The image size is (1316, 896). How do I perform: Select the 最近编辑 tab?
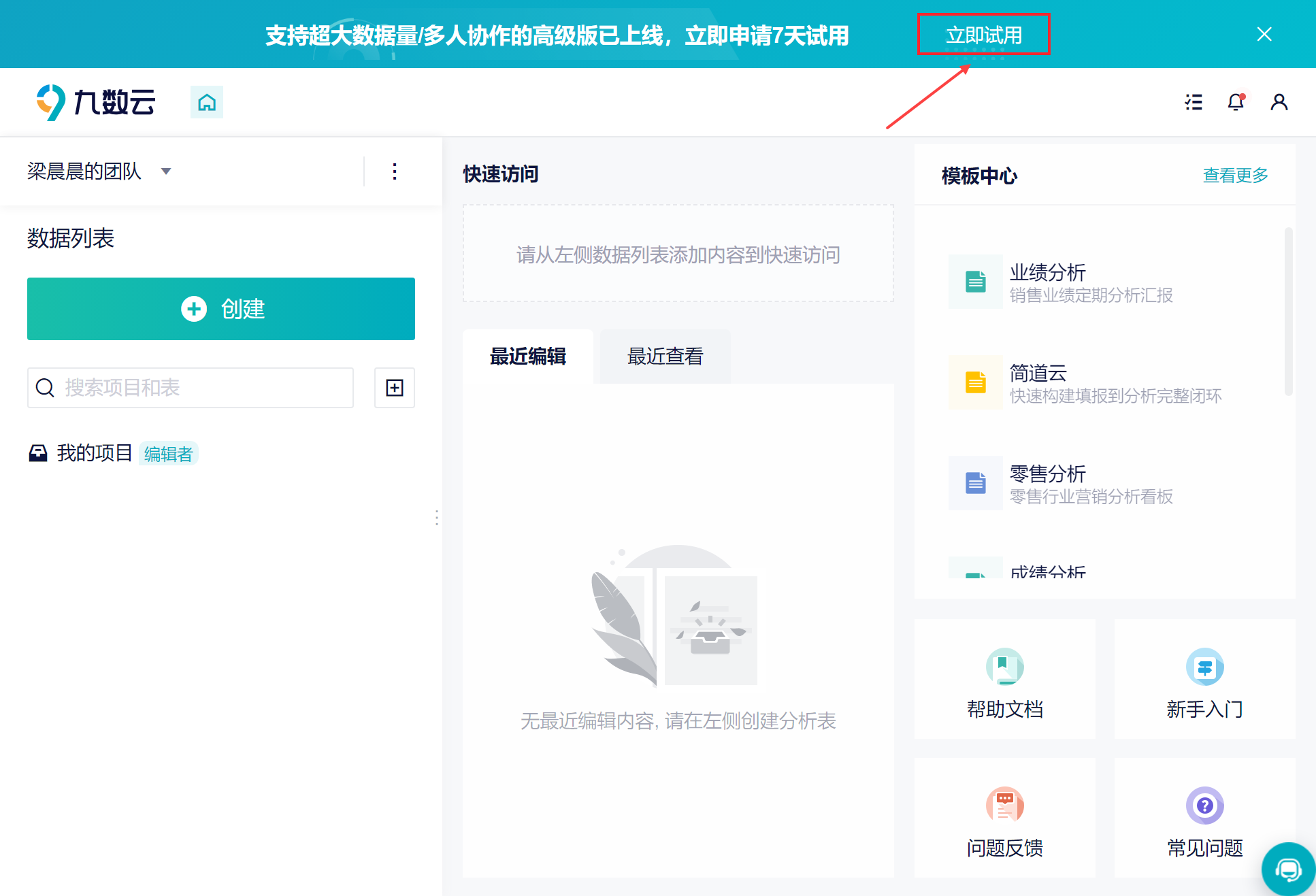point(527,356)
